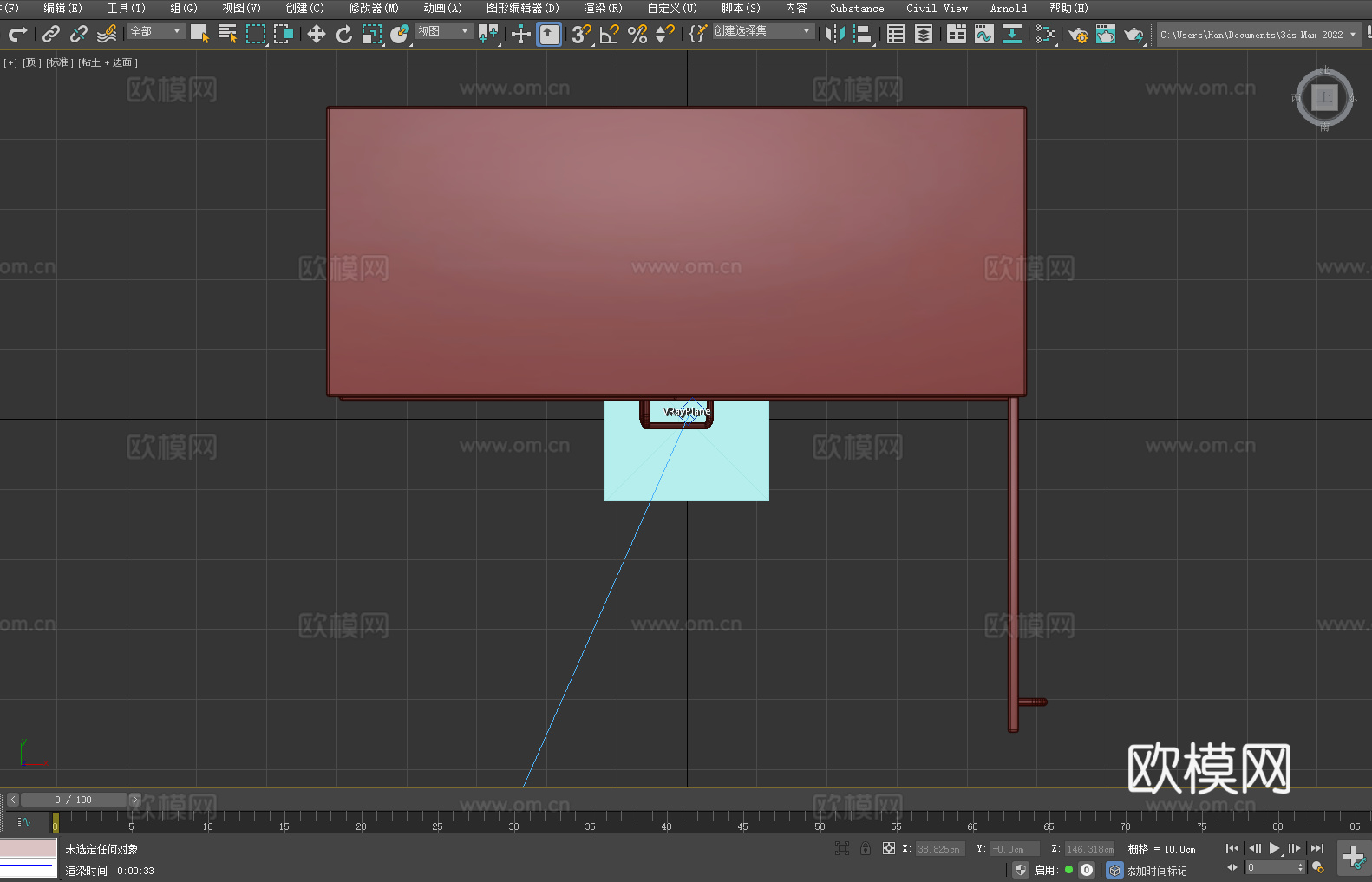Viewport: 1372px width, 882px height.
Task: Open the 创建选择集 named selection dropdown
Action: tap(763, 31)
